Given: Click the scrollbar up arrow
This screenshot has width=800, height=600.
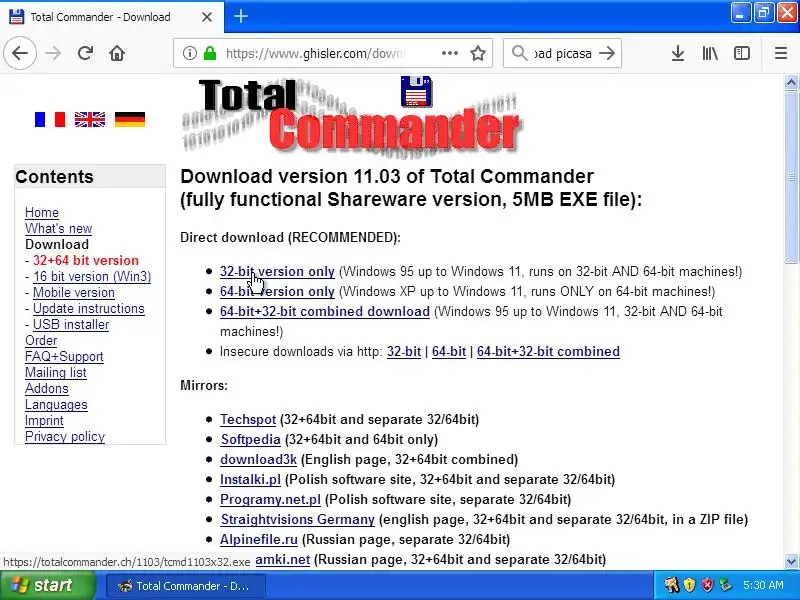Looking at the screenshot, I should coord(791,83).
